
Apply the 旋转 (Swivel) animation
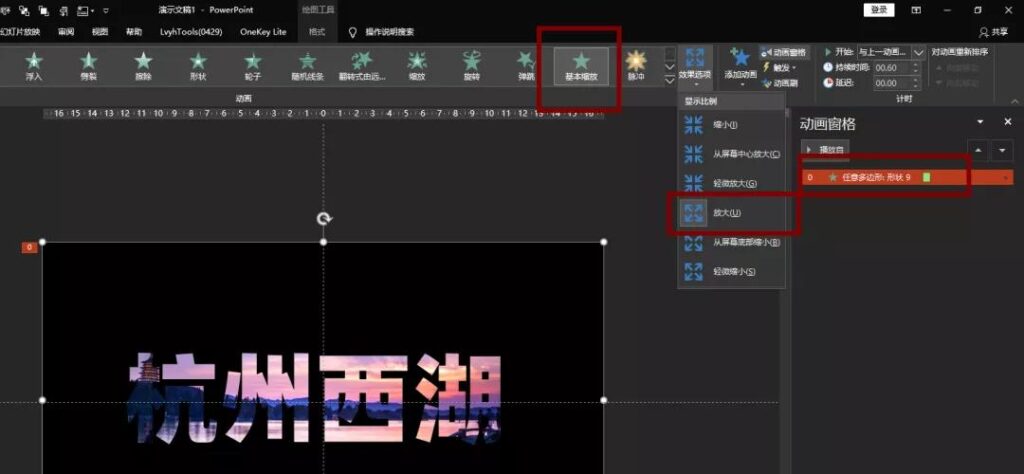coord(471,66)
